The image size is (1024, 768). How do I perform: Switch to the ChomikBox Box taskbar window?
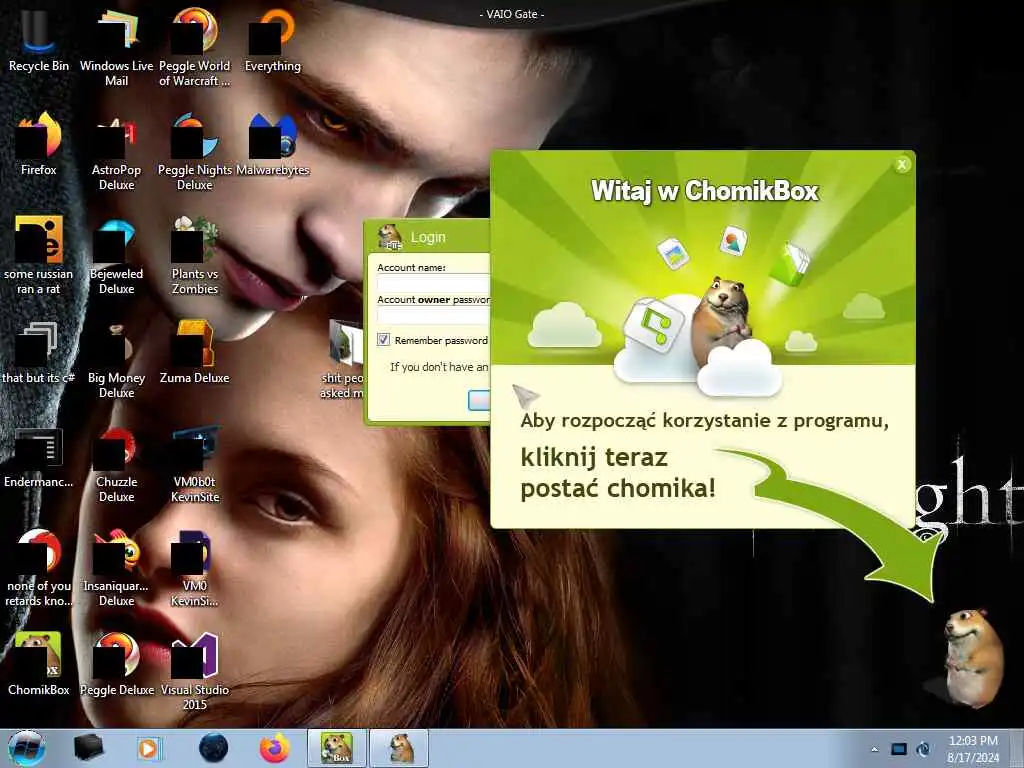(x=337, y=748)
